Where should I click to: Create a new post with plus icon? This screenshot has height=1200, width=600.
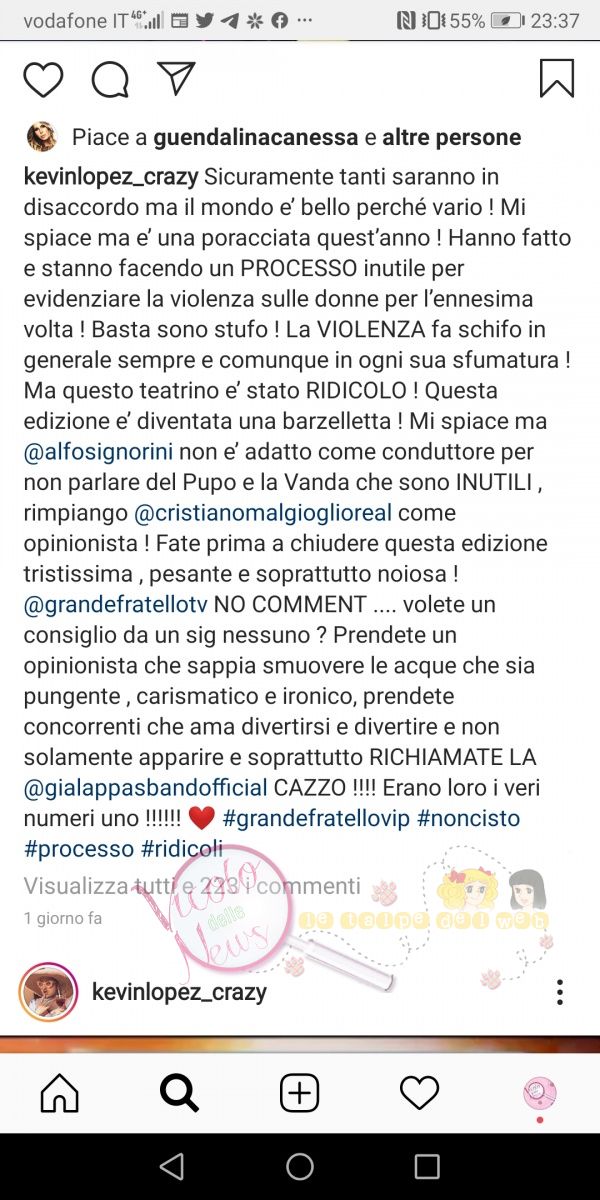299,1093
